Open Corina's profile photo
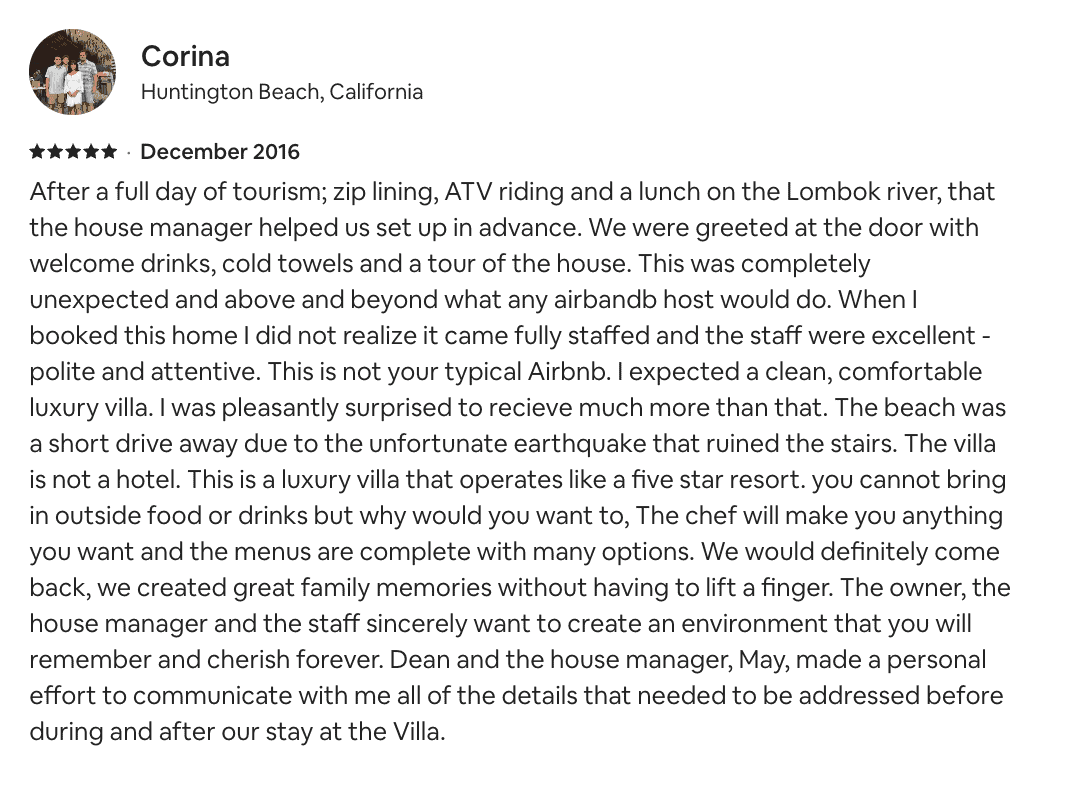This screenshot has width=1066, height=788. [73, 72]
